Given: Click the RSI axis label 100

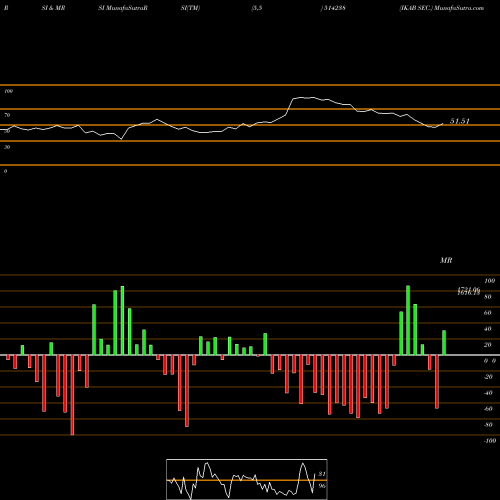Looking at the screenshot, I should click(9, 91).
